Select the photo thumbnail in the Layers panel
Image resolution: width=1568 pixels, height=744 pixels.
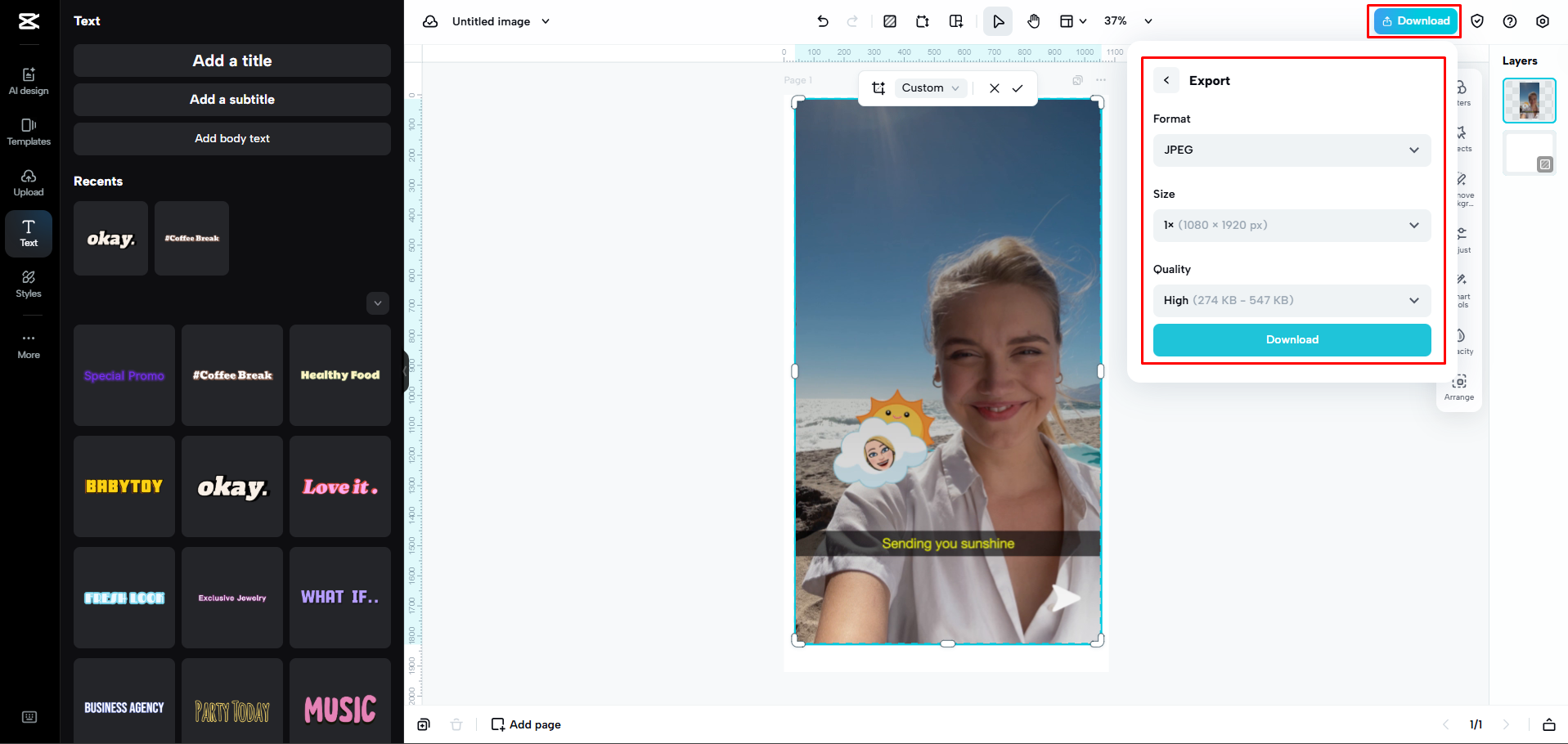(1529, 100)
